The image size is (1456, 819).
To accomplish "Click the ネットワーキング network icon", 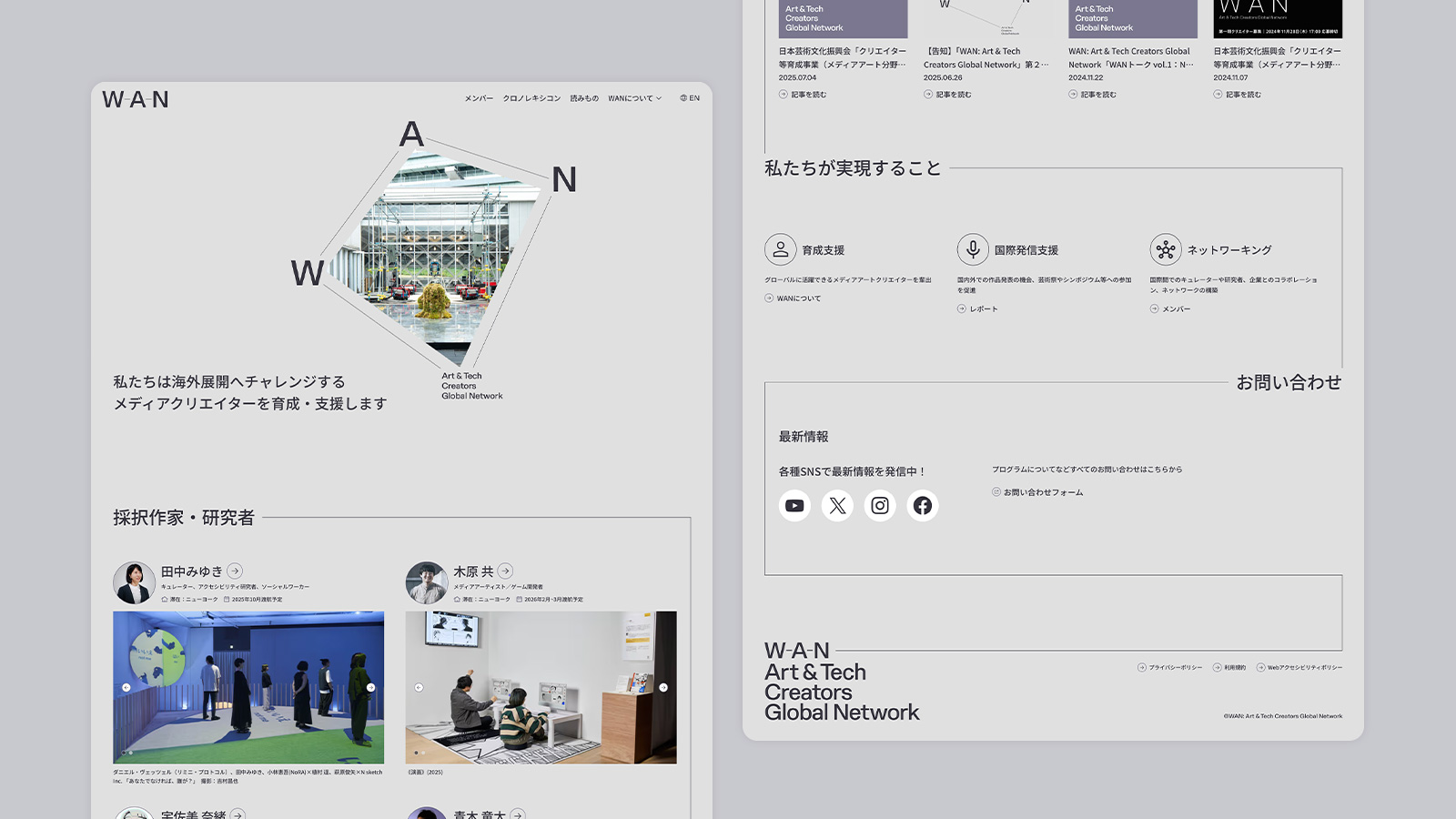I will point(1166,249).
